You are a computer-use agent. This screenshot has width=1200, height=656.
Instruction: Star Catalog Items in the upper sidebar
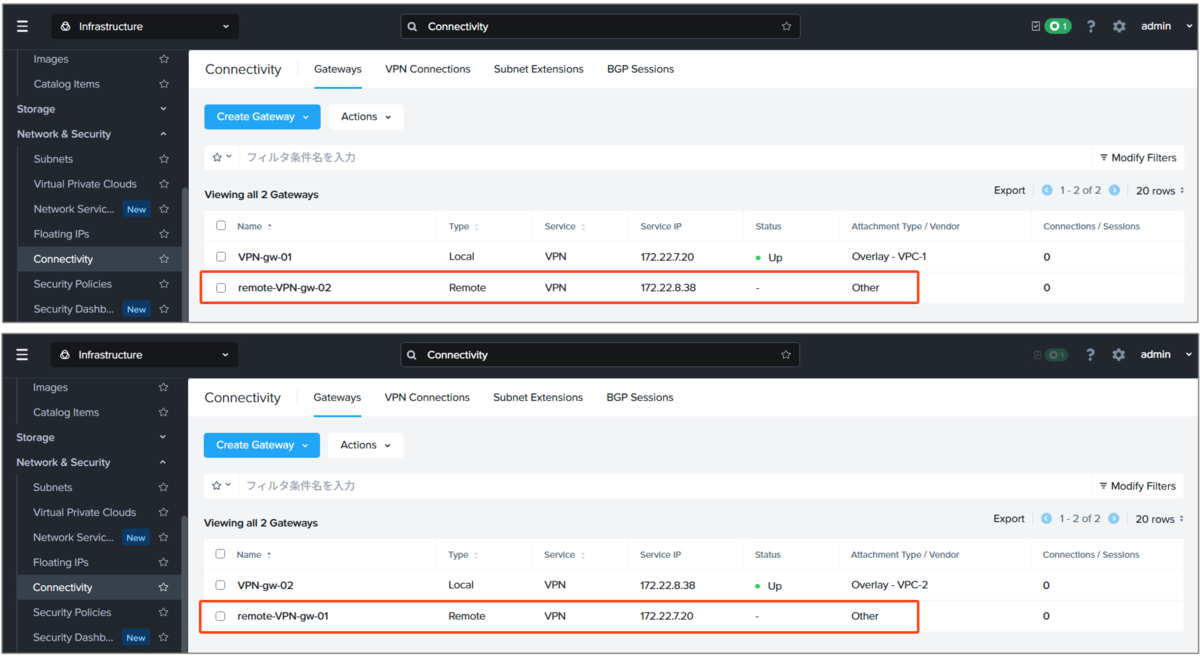coord(164,84)
